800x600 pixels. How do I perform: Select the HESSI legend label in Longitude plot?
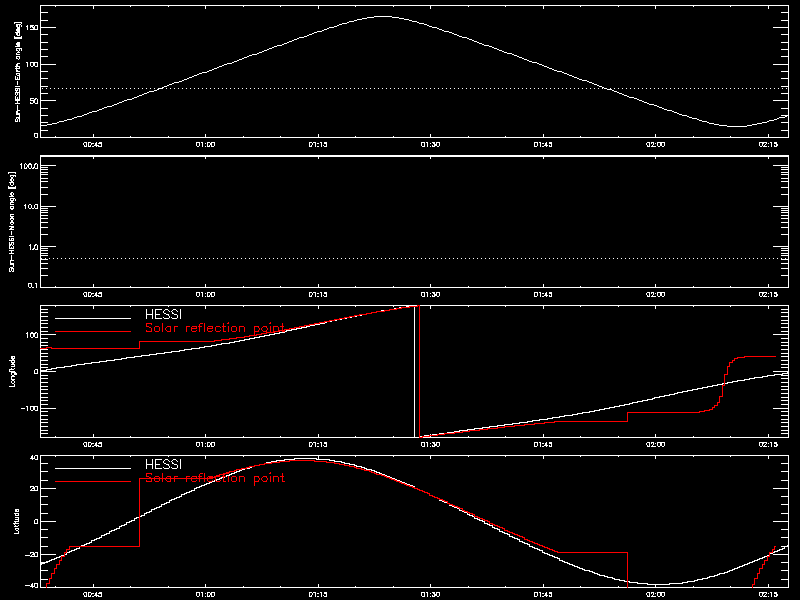click(x=163, y=314)
